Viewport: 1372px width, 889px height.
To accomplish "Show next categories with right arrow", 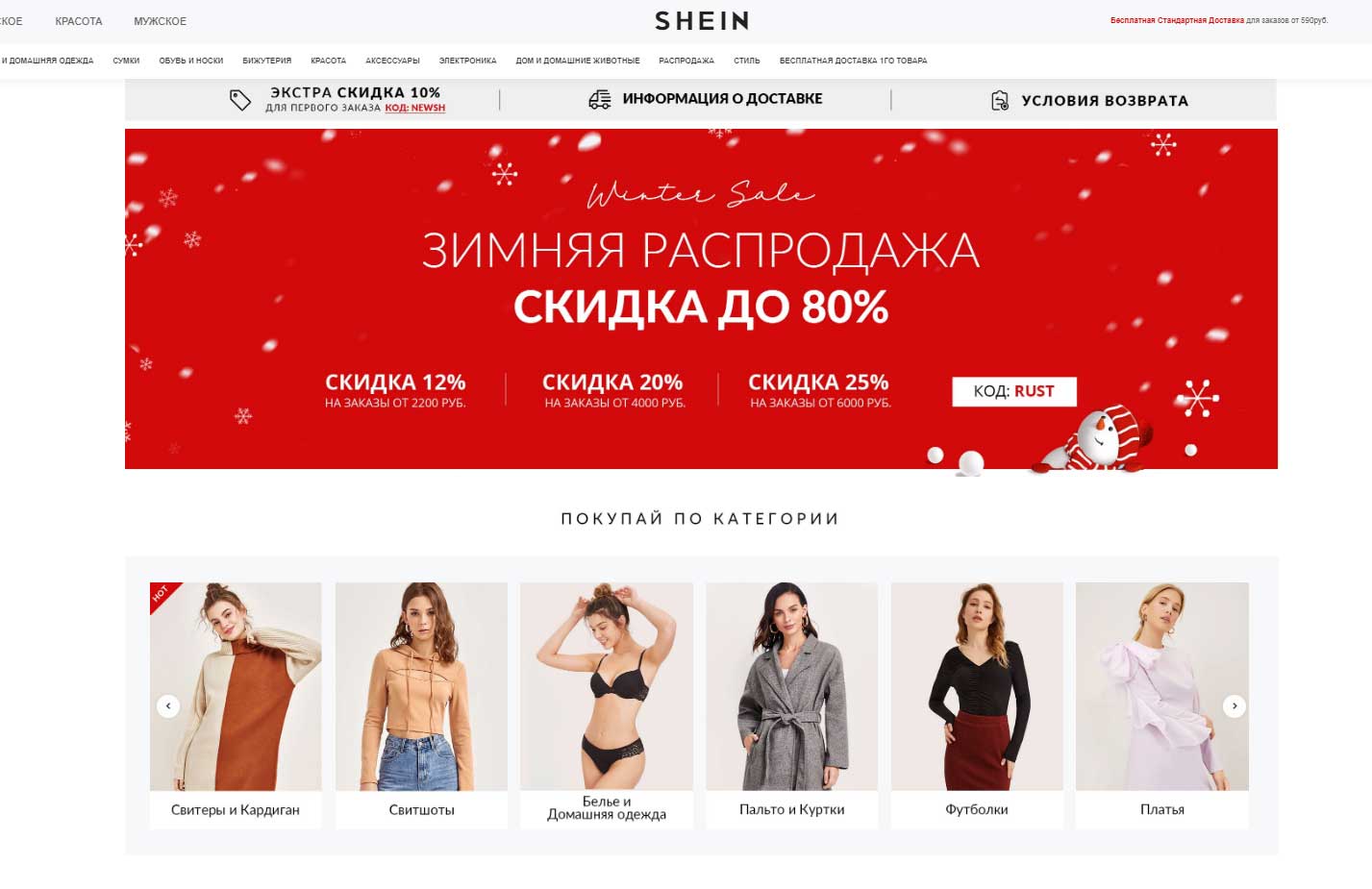I will click(1235, 705).
